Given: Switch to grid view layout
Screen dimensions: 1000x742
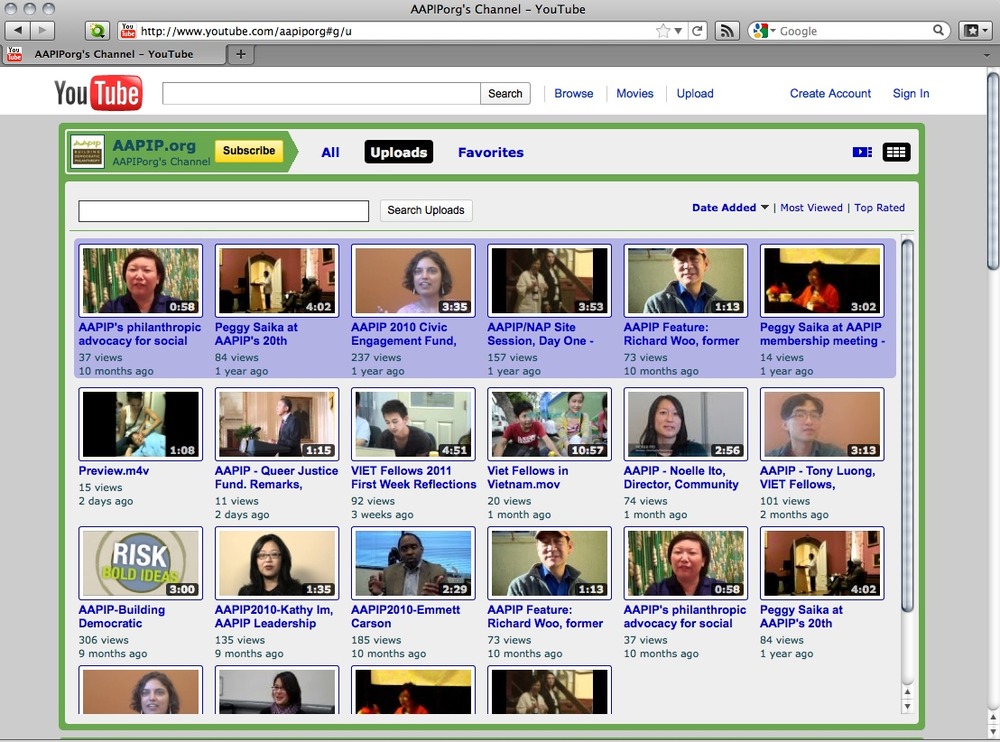Looking at the screenshot, I should [x=896, y=152].
